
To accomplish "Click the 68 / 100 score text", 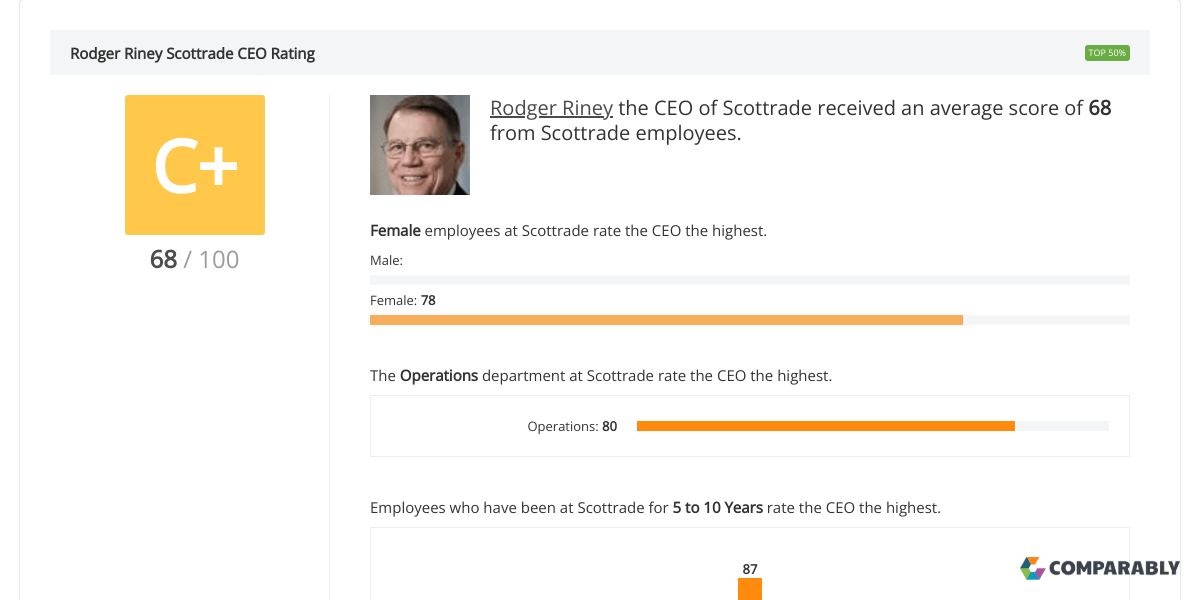I will coord(195,260).
